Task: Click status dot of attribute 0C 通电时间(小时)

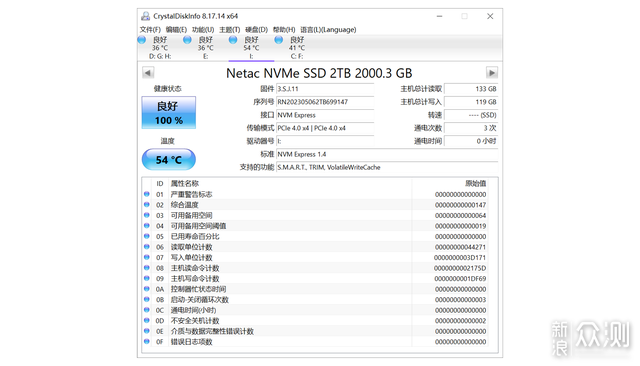Action: coord(147,310)
